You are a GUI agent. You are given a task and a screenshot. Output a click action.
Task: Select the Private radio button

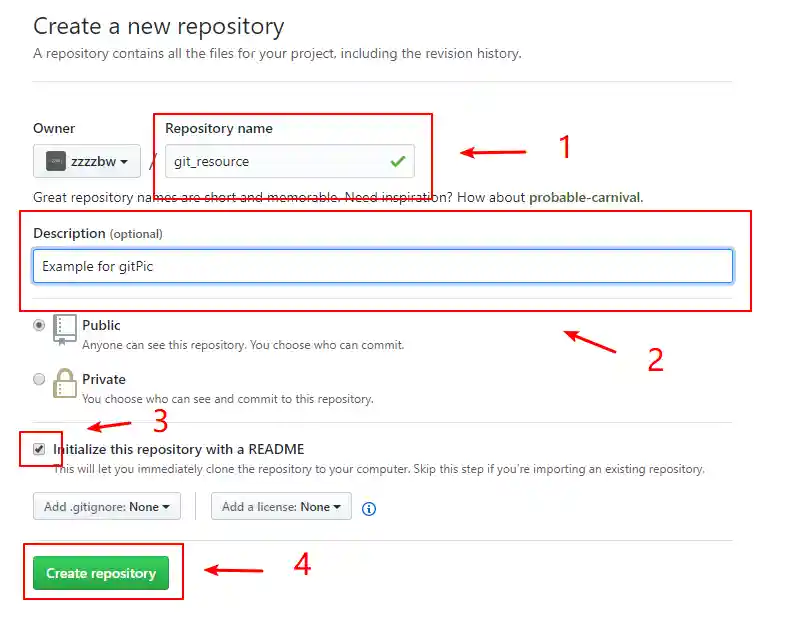[x=39, y=379]
